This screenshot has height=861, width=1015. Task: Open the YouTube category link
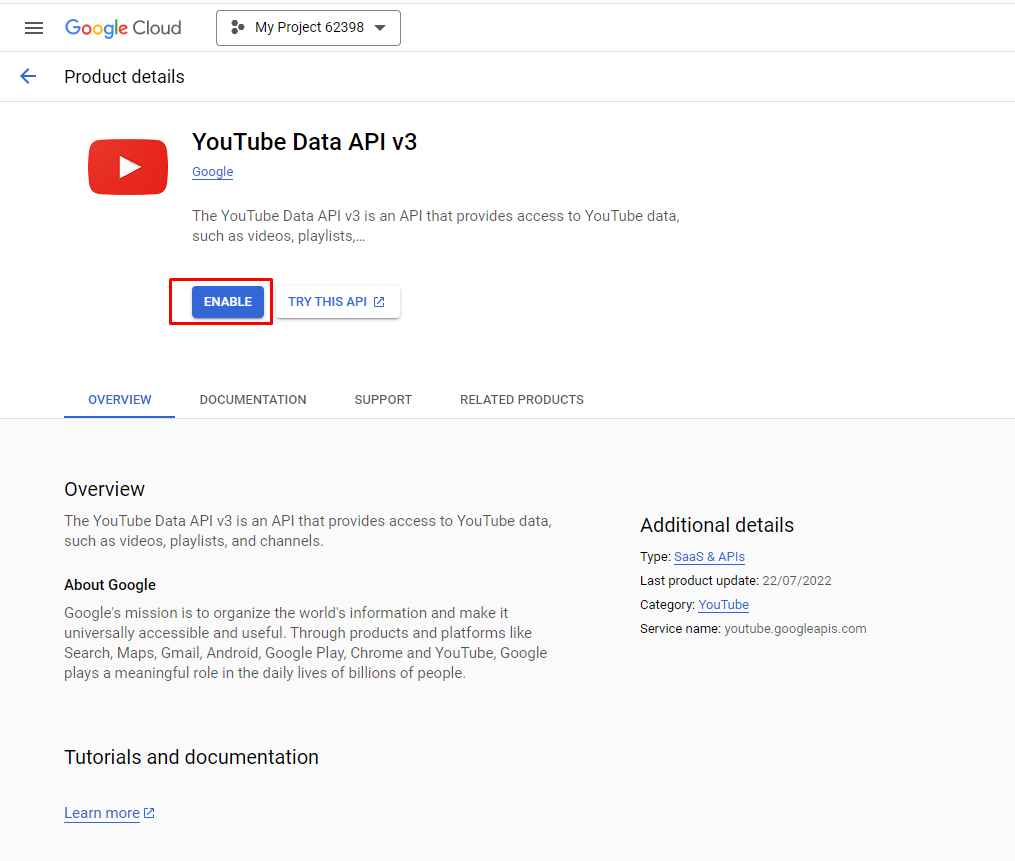click(723, 605)
